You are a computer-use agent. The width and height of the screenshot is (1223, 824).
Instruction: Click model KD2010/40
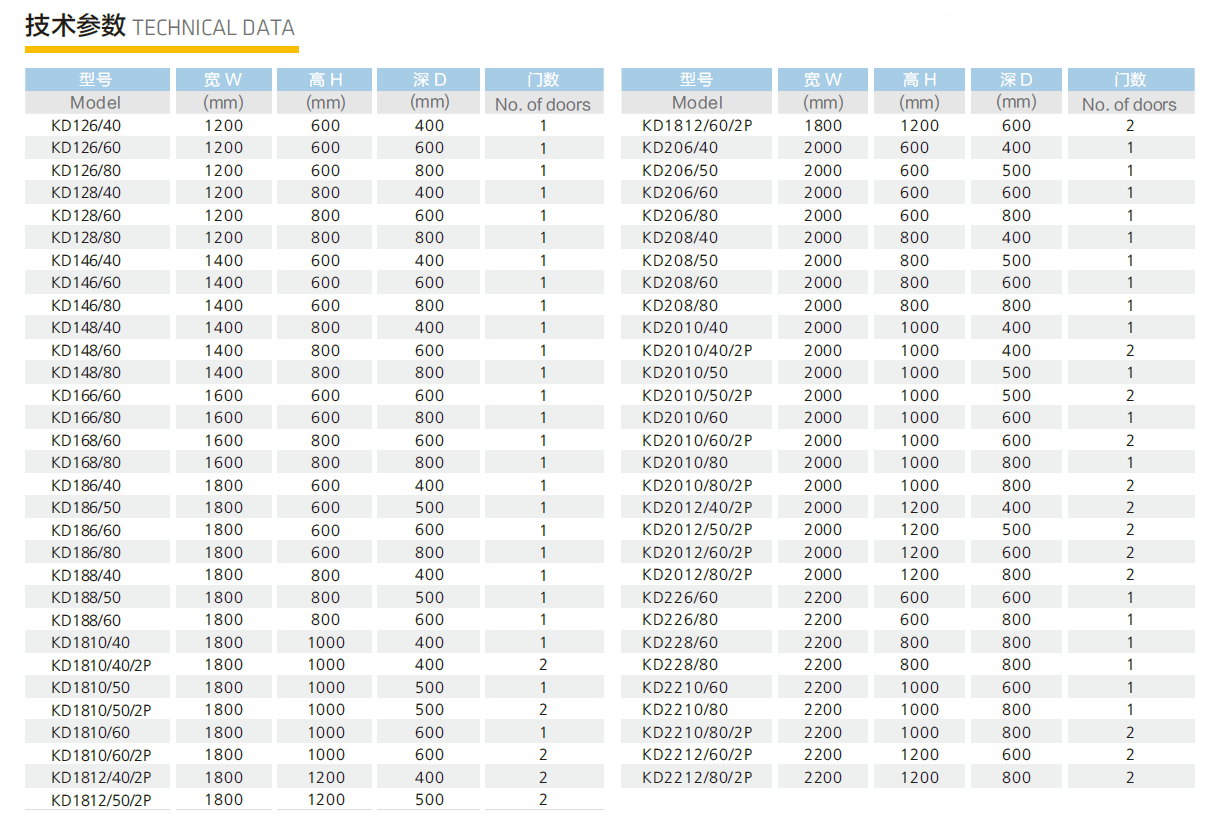[685, 327]
